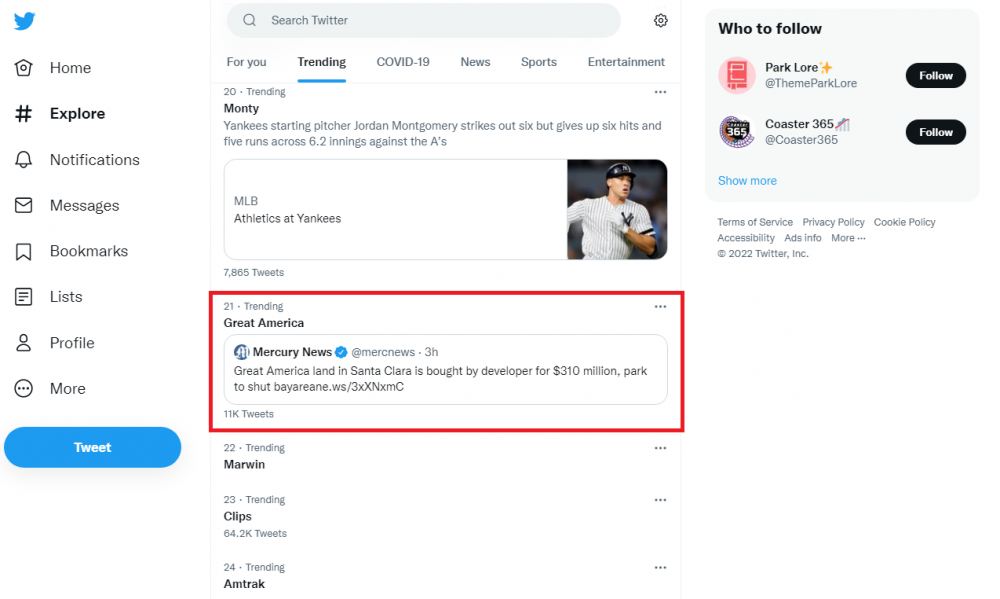
Task: Switch to the Sports tab
Action: point(539,62)
